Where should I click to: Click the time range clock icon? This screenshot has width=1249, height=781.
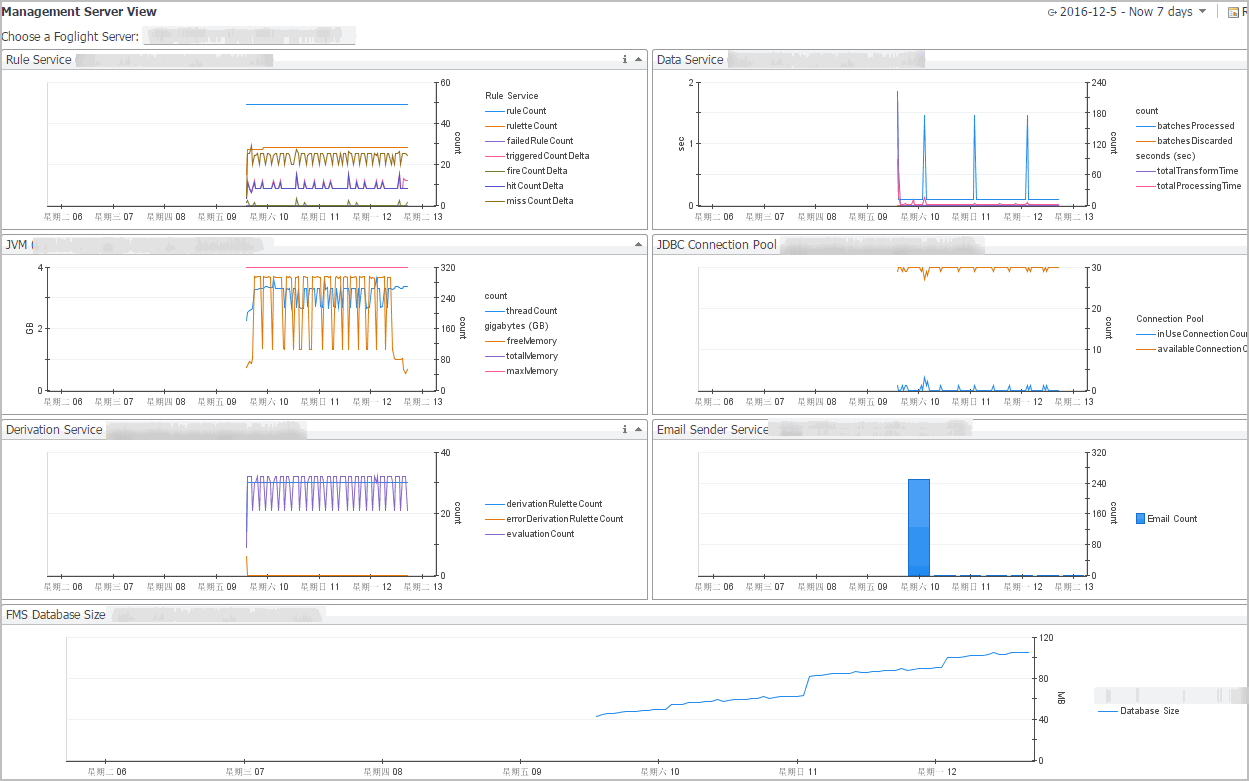point(1052,13)
